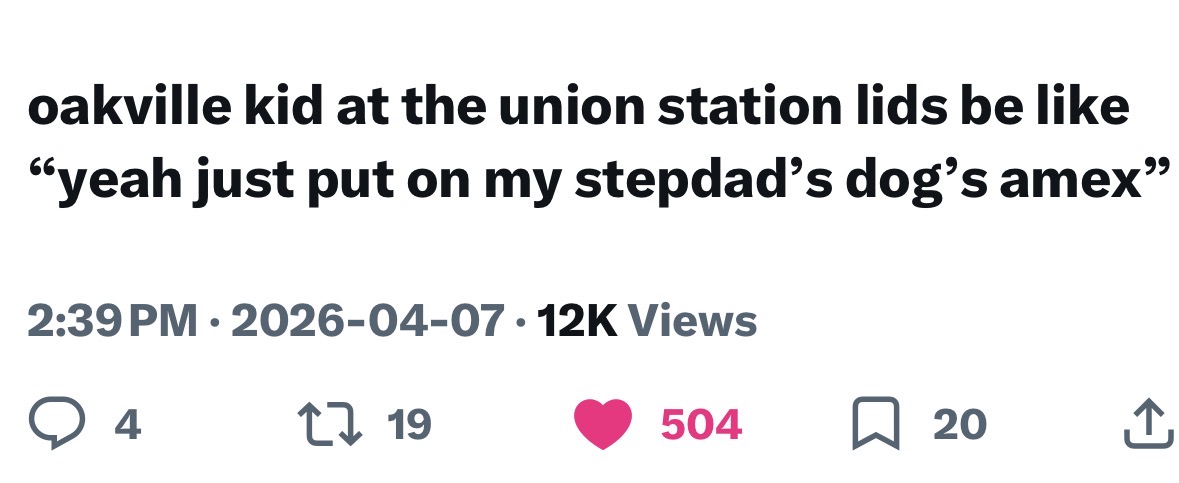Image resolution: width=1179 pixels, height=483 pixels.
Task: Click the repost count 19
Action: point(408,425)
